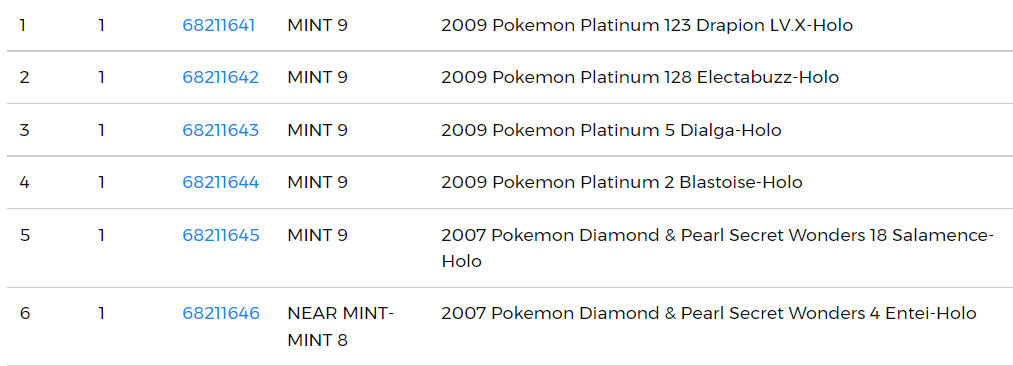Select the Drapion LV.X-Holo description text
Image resolution: width=1013 pixels, height=366 pixels.
pos(647,25)
